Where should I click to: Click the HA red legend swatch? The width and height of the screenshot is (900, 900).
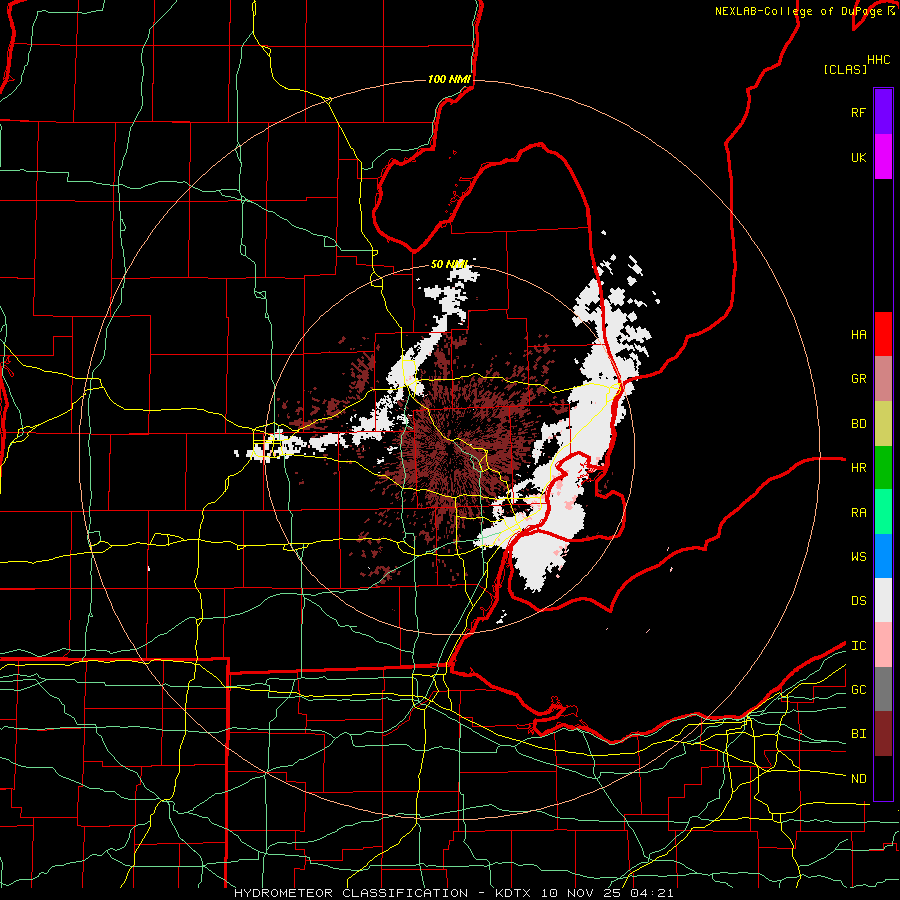883,334
